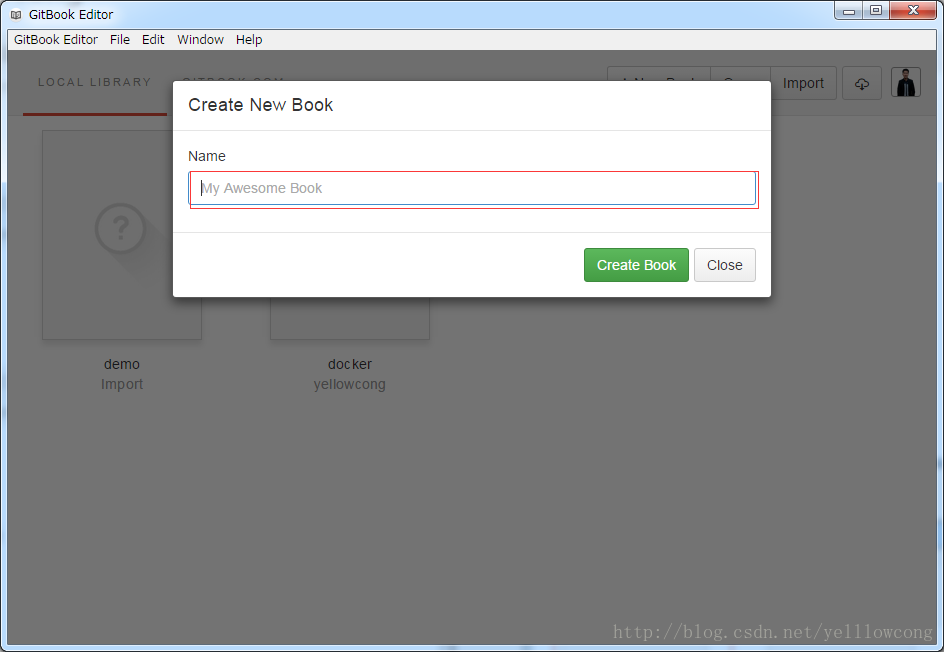The width and height of the screenshot is (944, 652).
Task: Open the Edit menu
Action: click(153, 40)
